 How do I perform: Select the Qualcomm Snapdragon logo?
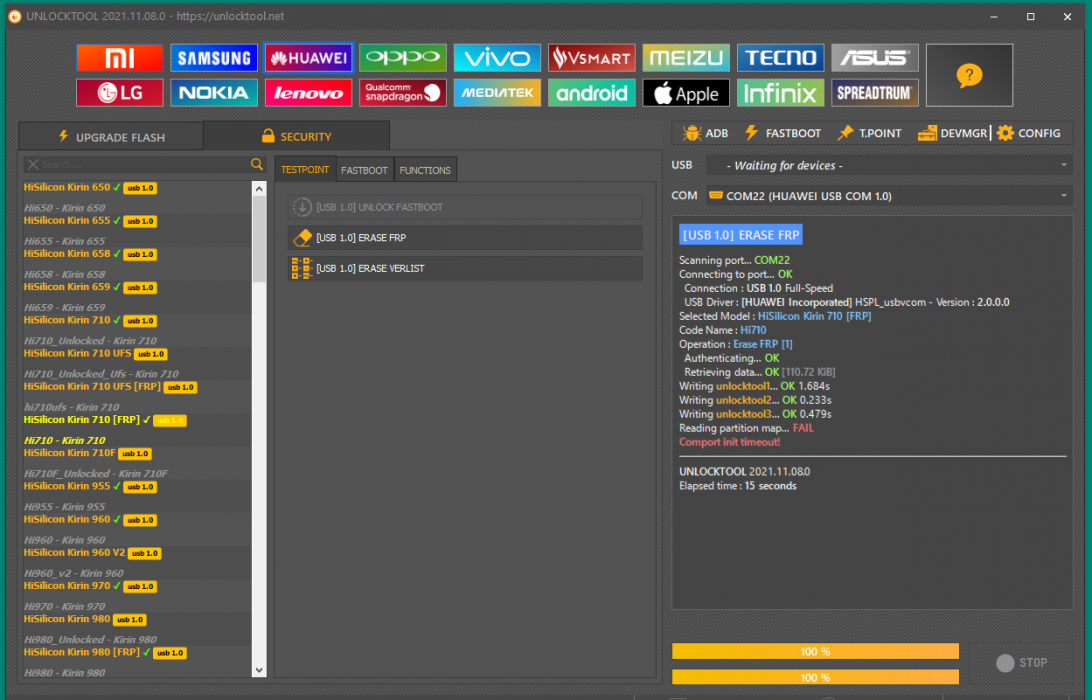pyautogui.click(x=403, y=93)
